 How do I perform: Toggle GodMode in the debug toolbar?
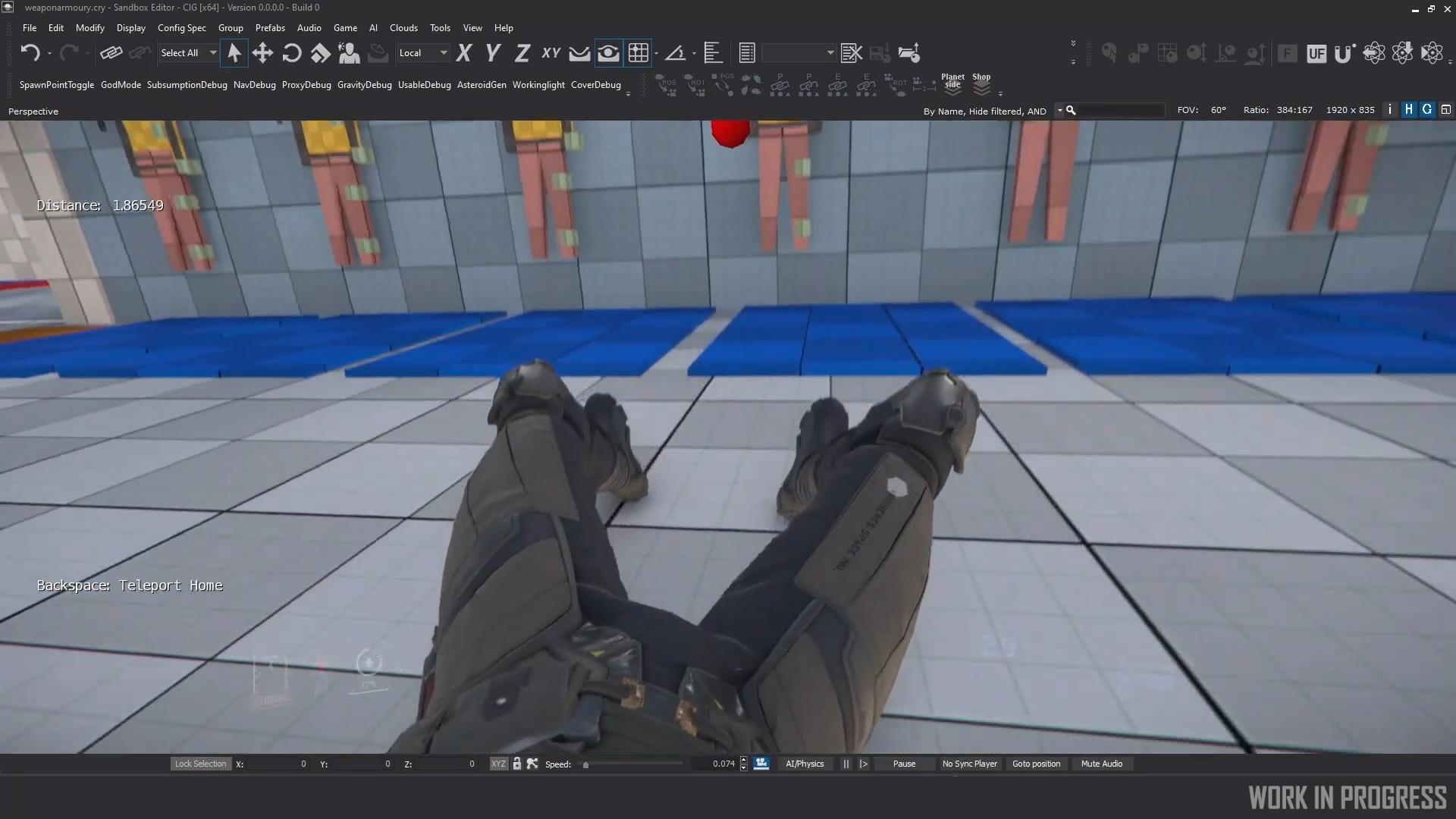(x=121, y=85)
